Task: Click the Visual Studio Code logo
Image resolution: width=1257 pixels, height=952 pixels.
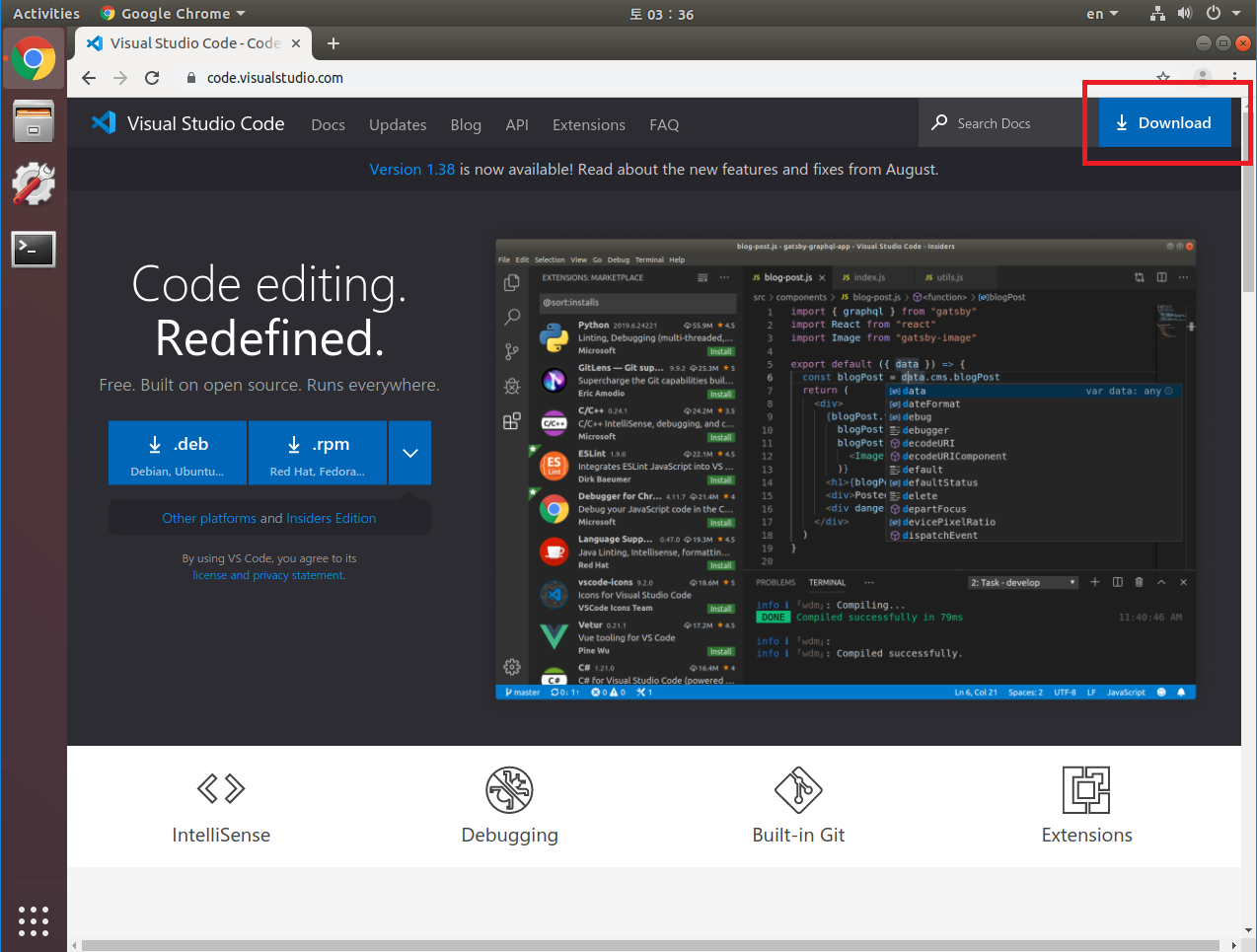Action: 103,122
